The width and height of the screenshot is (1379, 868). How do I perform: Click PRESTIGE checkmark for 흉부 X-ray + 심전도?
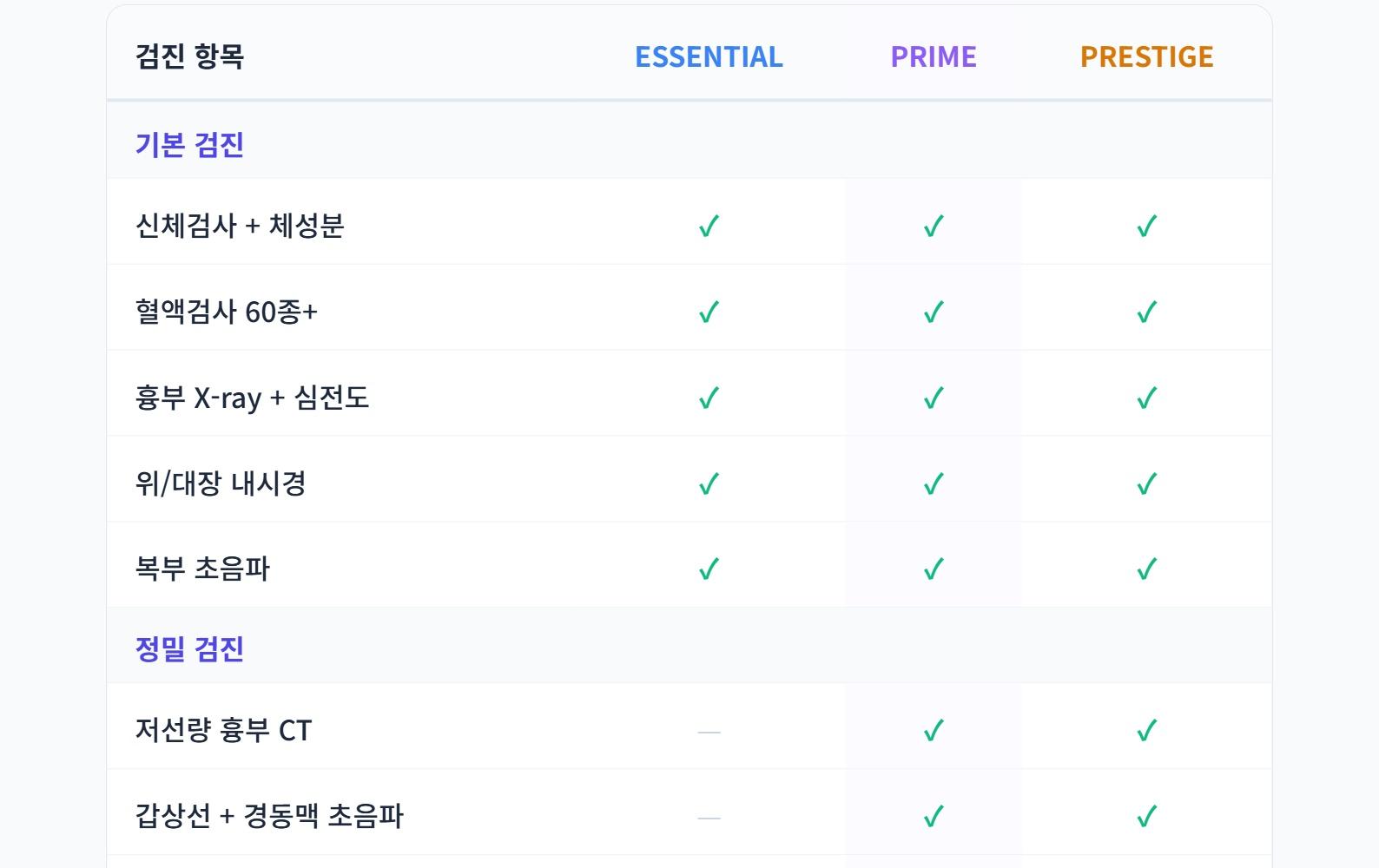pyautogui.click(x=1146, y=398)
